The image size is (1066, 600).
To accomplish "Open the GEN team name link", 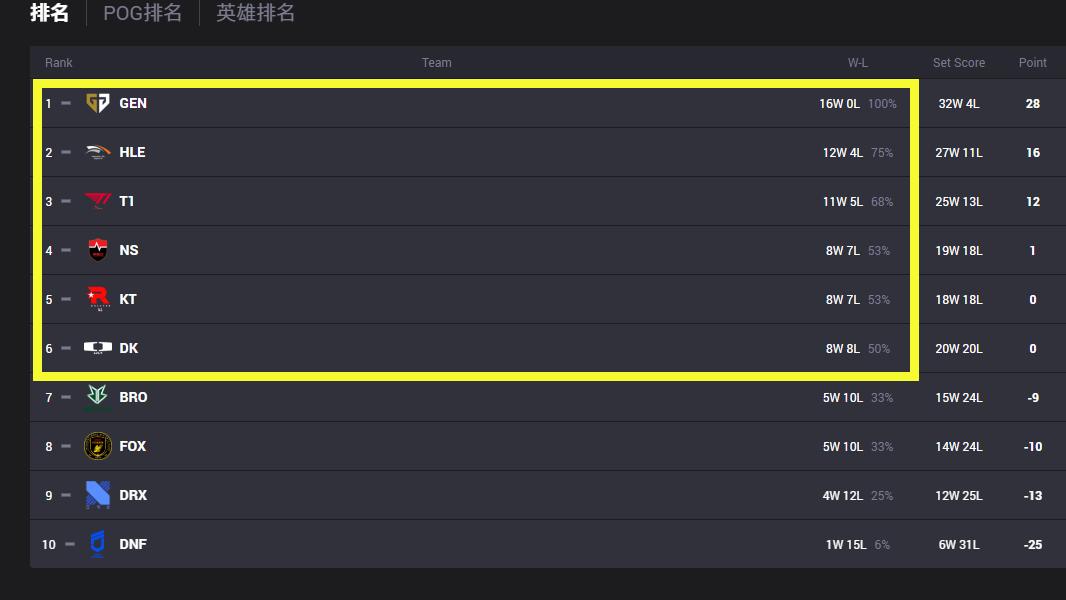I will [133, 103].
